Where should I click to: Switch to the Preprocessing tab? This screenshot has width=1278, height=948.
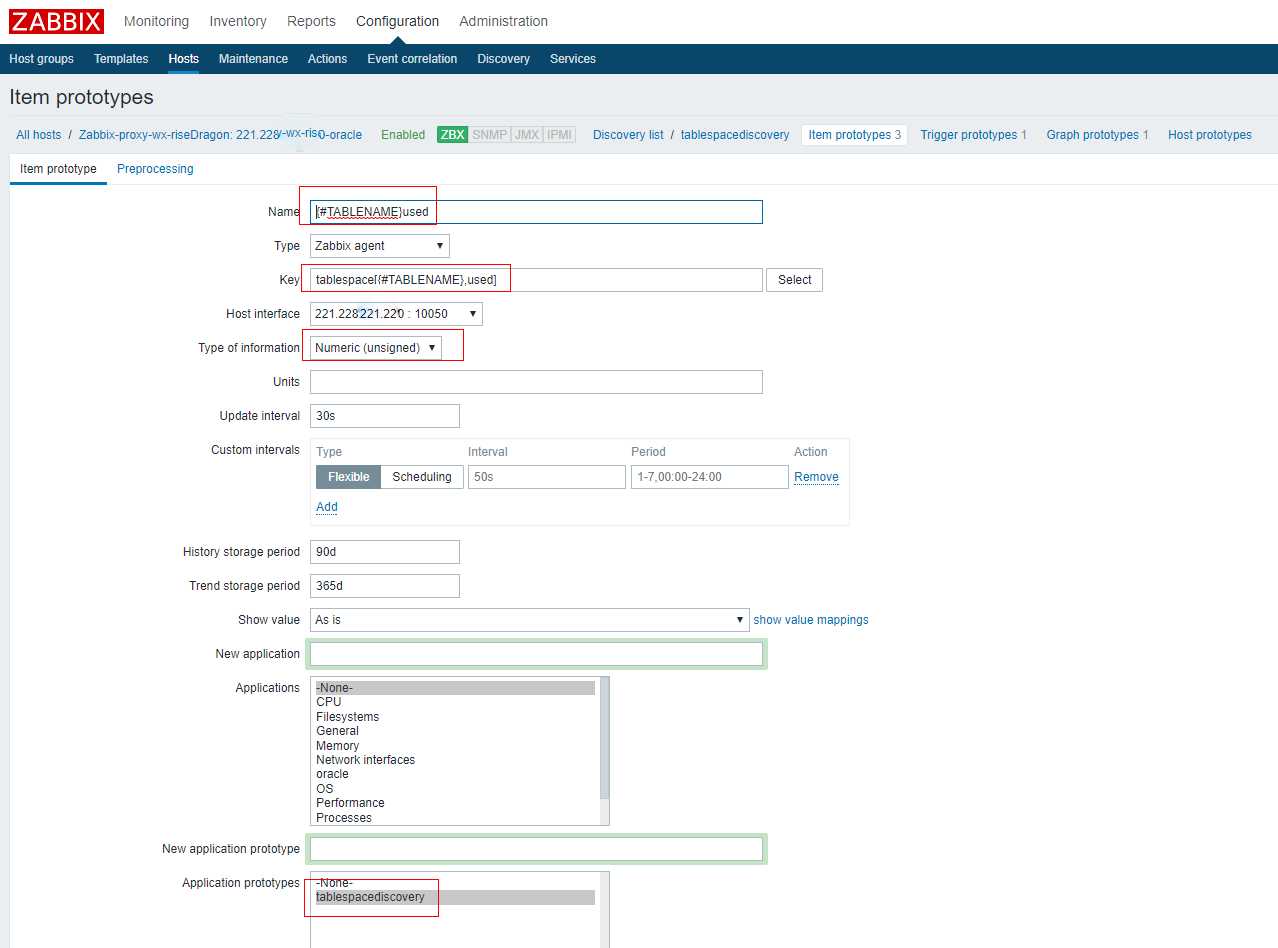(x=155, y=169)
